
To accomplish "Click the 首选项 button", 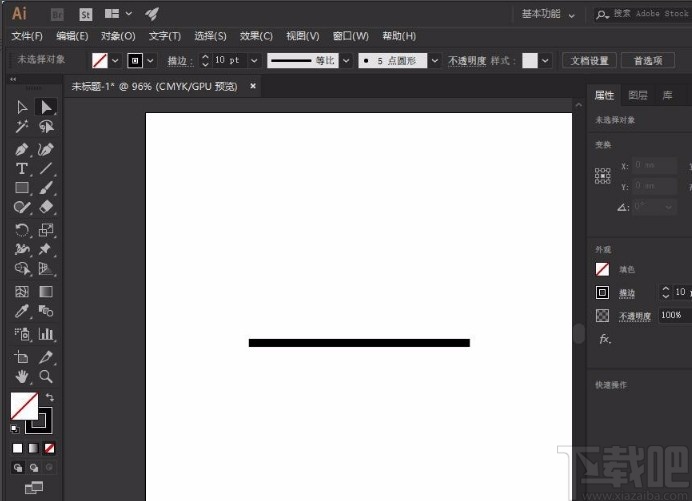I will tap(647, 60).
